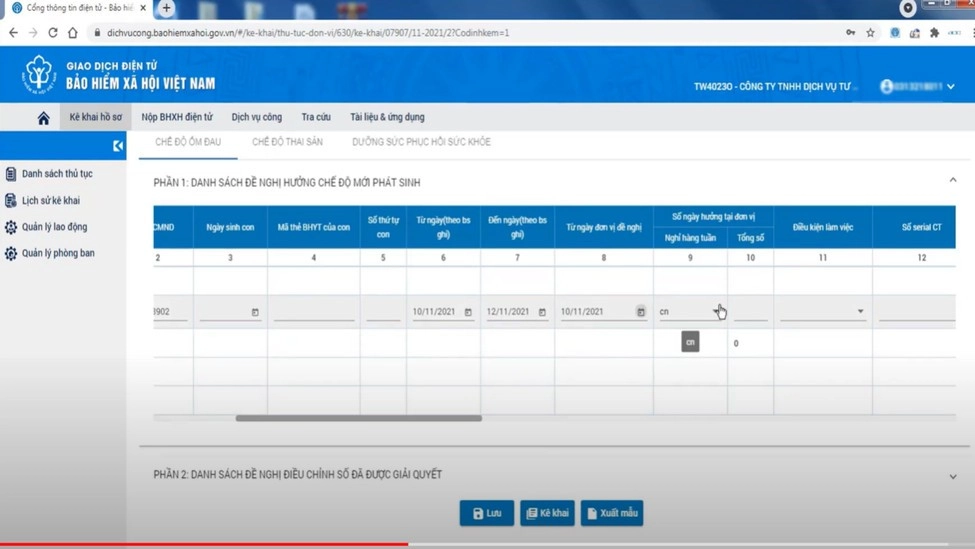The image size is (975, 549).
Task: Collapse the Phần 1 section
Action: click(952, 181)
